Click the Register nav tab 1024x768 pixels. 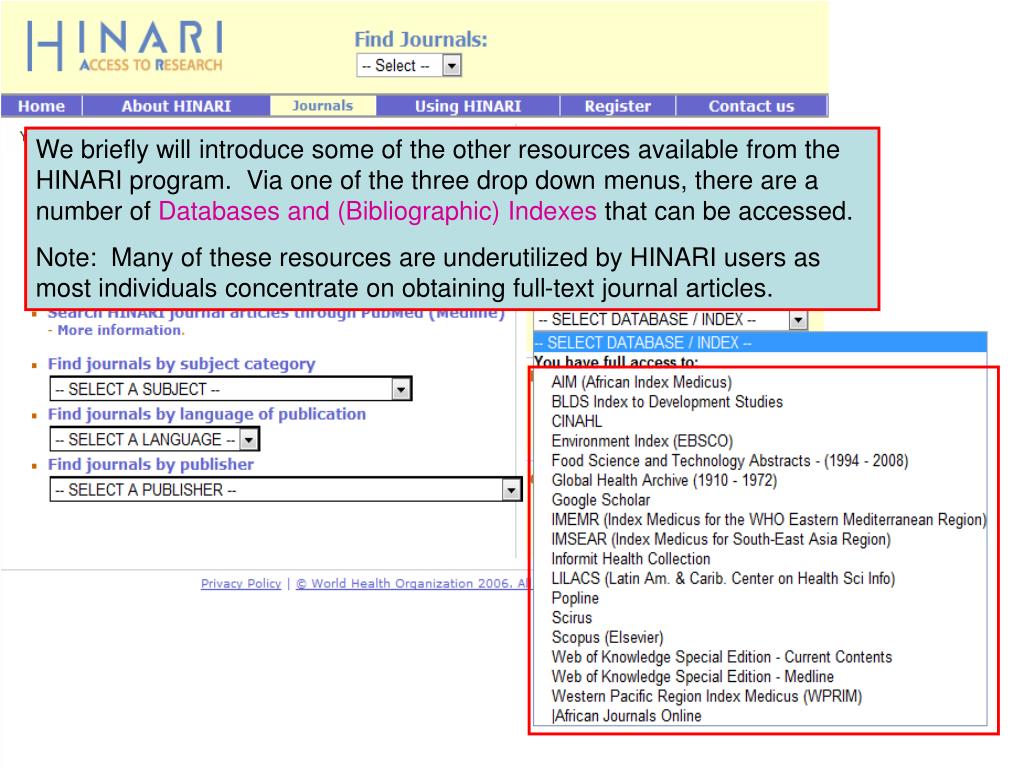617,106
